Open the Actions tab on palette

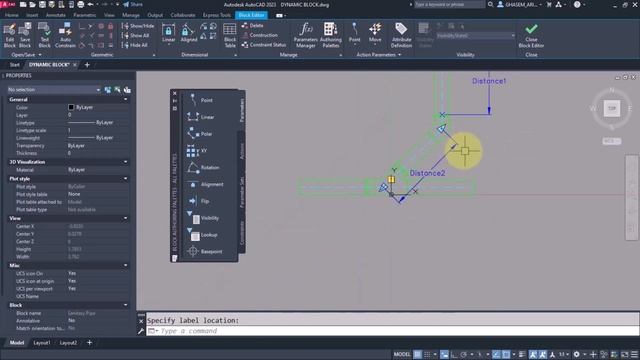[x=242, y=151]
